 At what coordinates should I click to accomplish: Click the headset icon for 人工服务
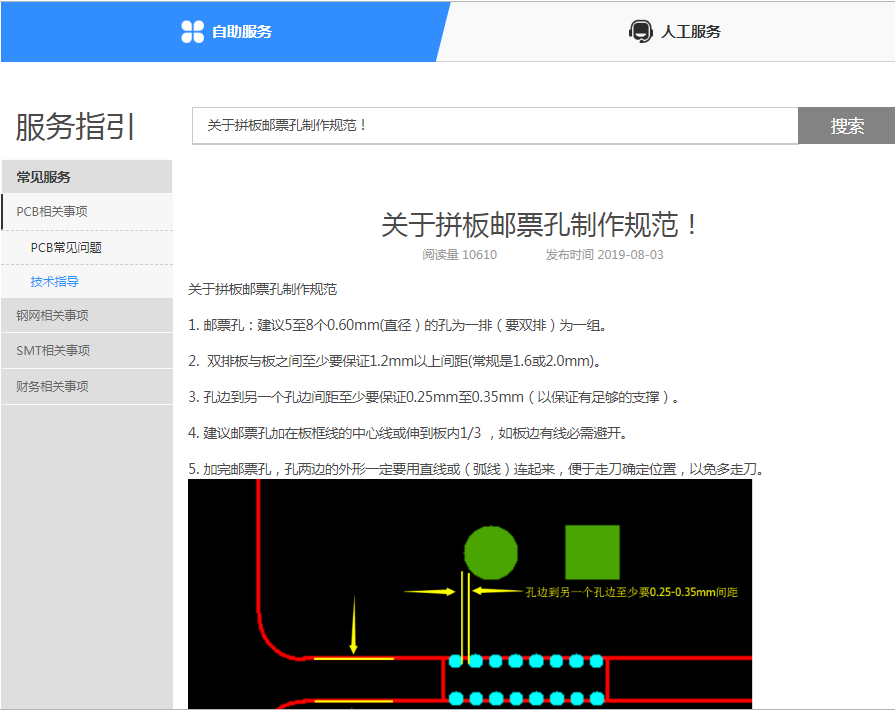(640, 31)
